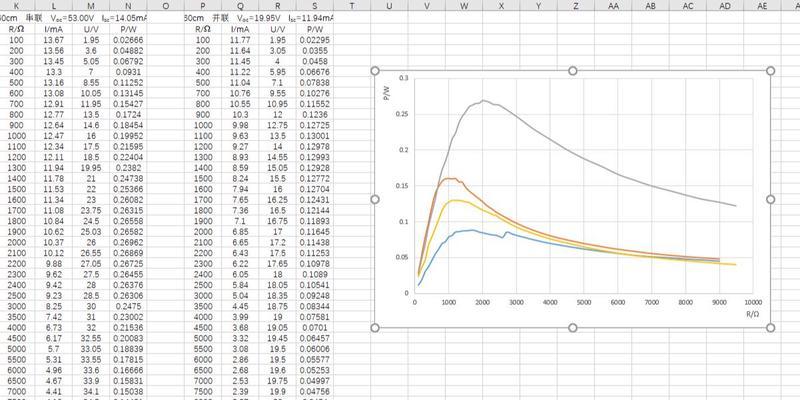Select cell with voltage 16.25
The height and width of the screenshot is (400, 800).
[277, 199]
